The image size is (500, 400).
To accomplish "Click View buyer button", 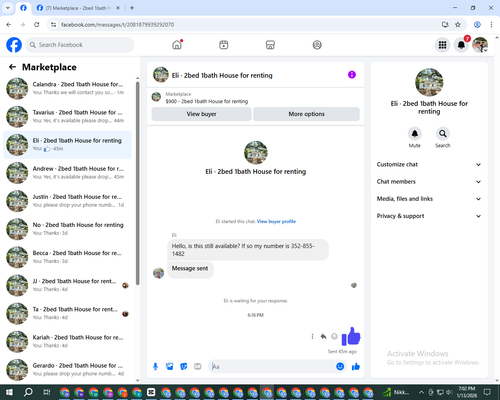I will (201, 114).
